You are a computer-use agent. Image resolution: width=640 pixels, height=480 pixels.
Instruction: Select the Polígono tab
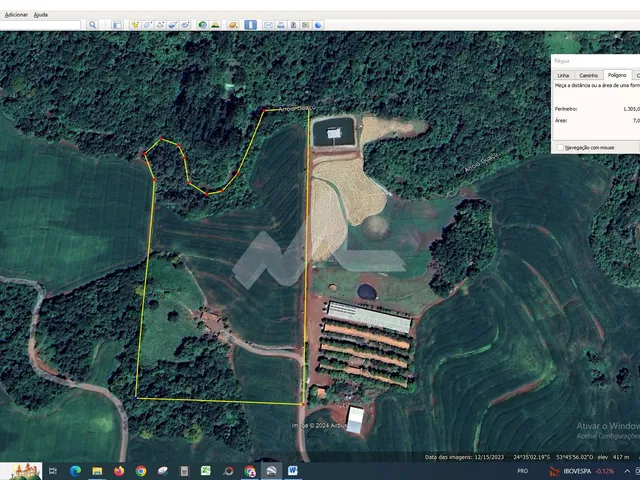coord(617,75)
